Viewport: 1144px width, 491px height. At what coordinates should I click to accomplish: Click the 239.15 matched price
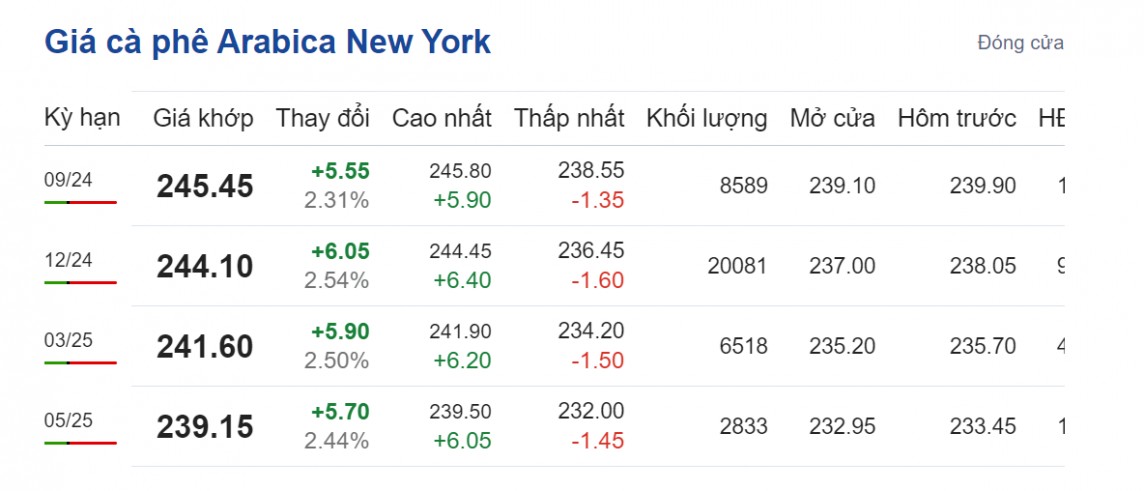[x=205, y=427]
